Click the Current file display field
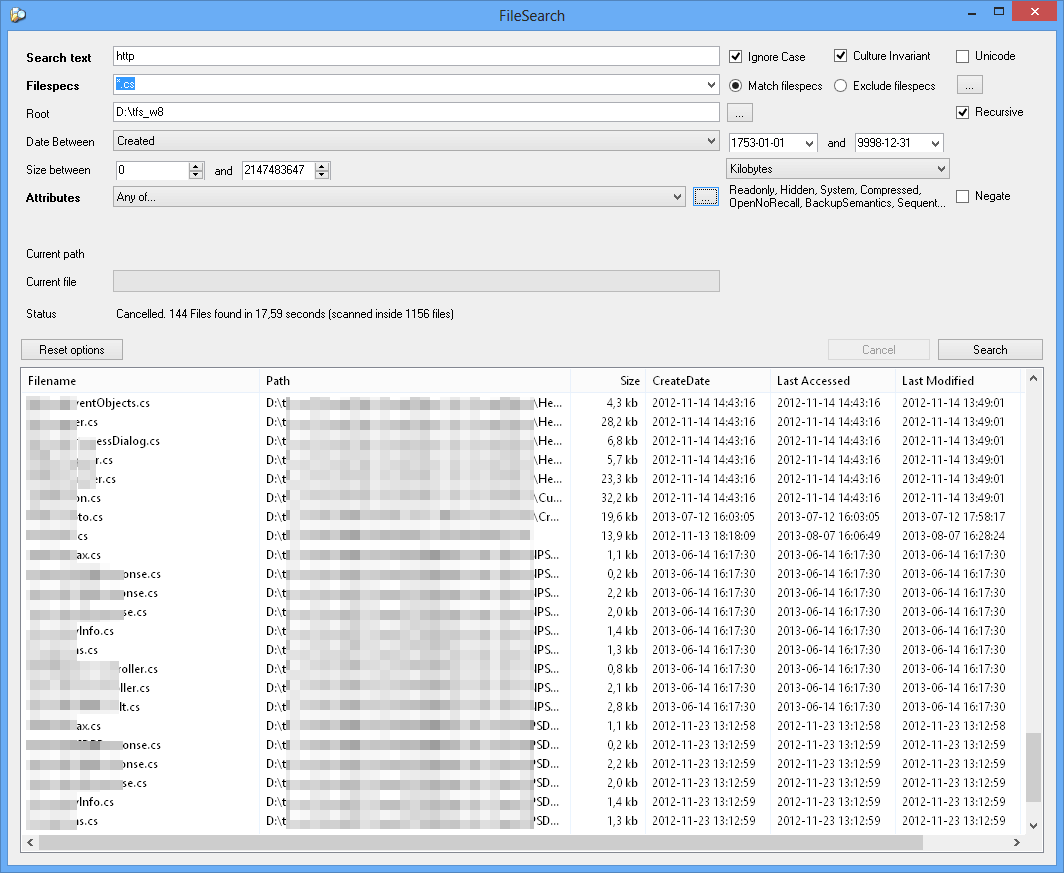 [x=416, y=281]
